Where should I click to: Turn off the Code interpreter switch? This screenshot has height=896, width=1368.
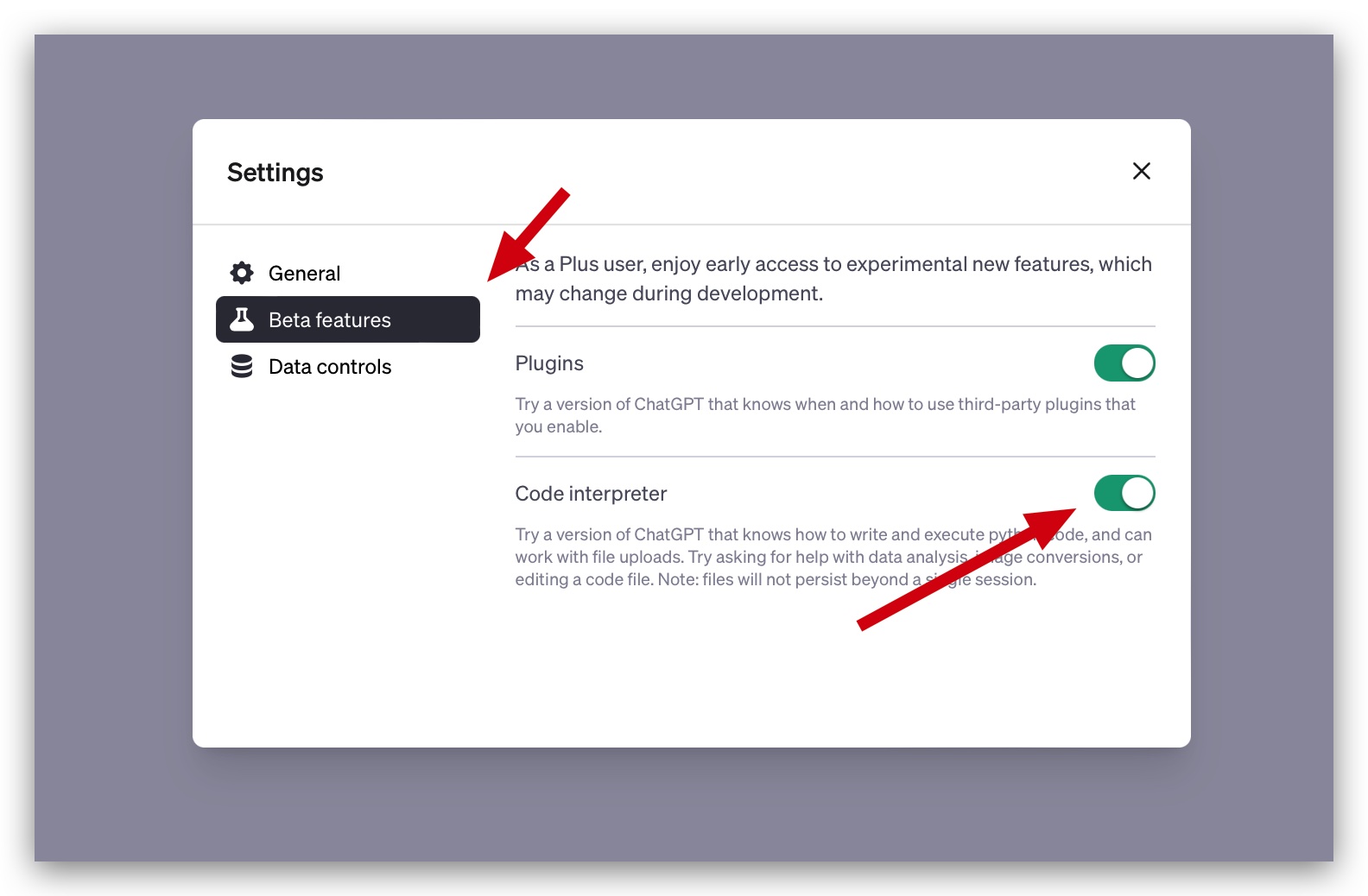pyautogui.click(x=1124, y=494)
